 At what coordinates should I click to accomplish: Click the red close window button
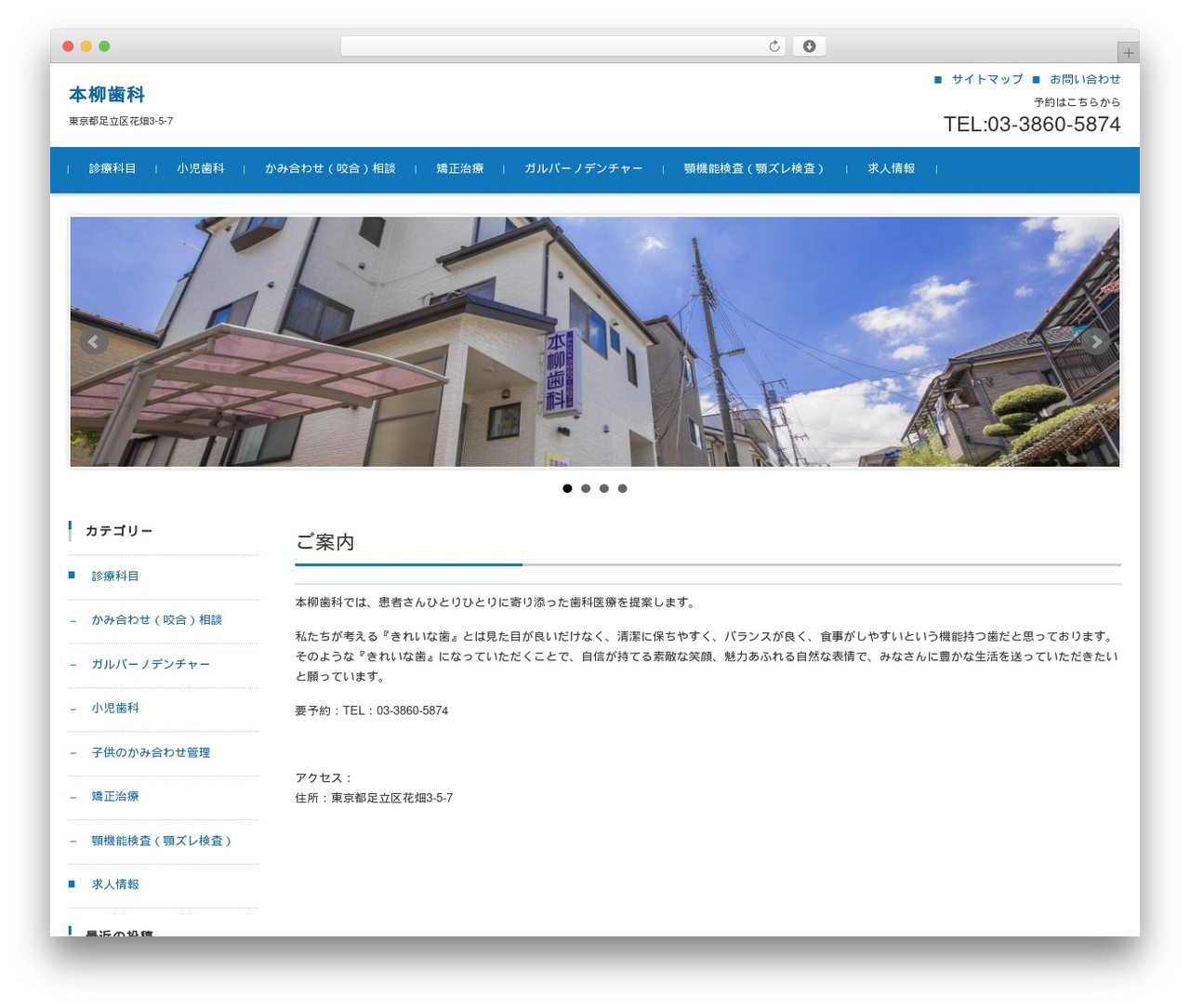click(68, 46)
